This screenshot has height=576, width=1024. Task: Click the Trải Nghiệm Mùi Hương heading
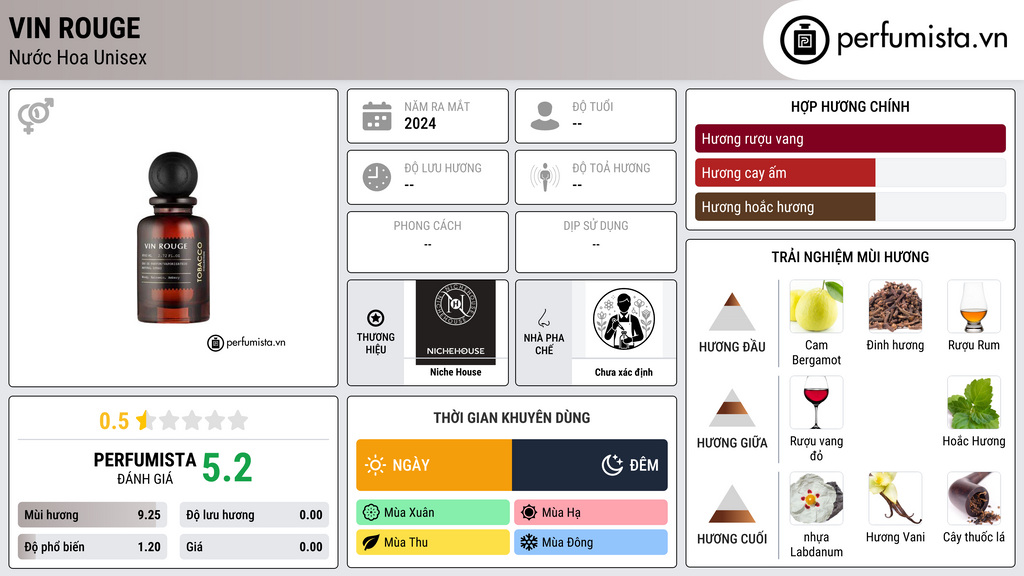(850, 257)
